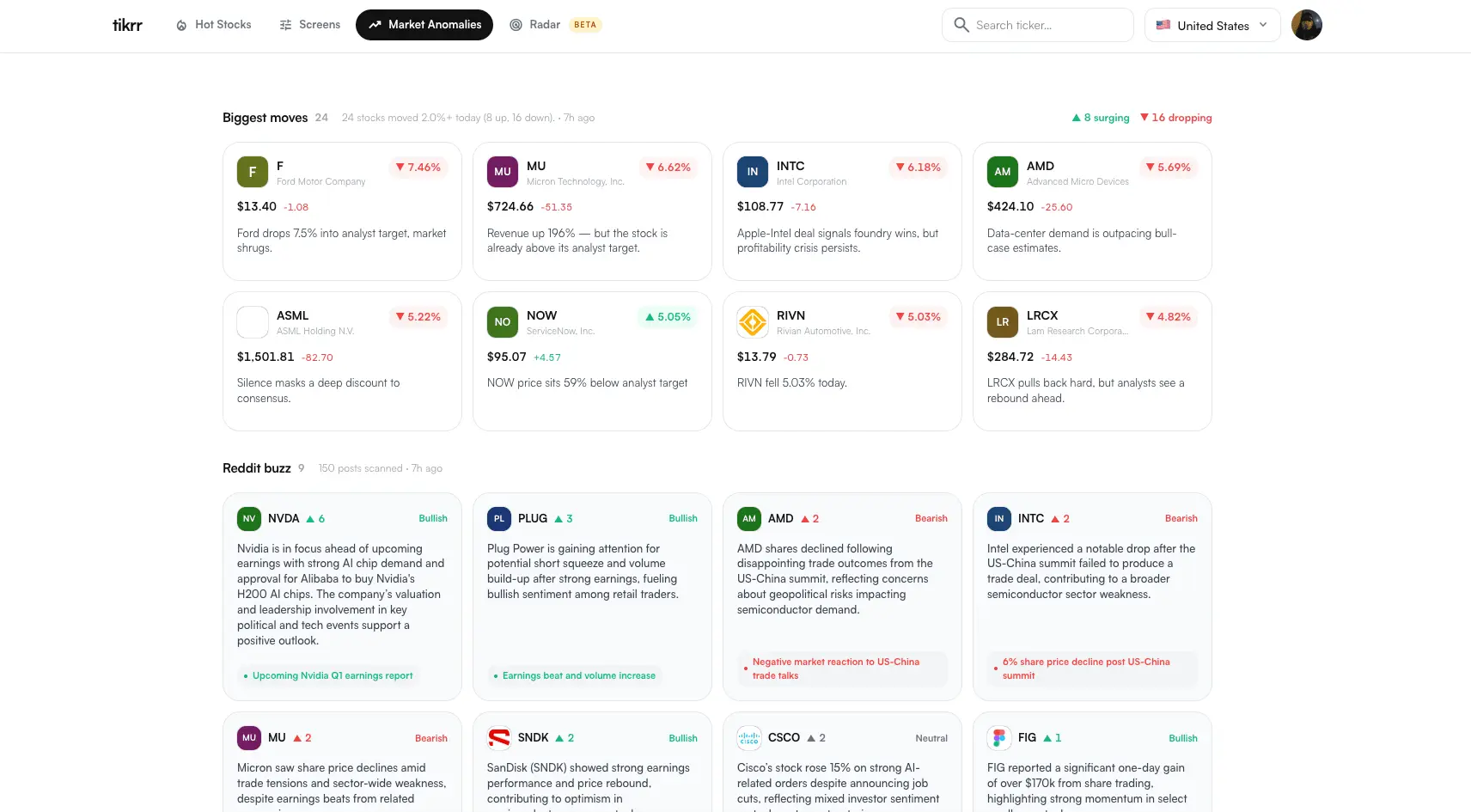Click AMD Bearish sentiment label
The image size is (1471, 812).
tap(931, 519)
